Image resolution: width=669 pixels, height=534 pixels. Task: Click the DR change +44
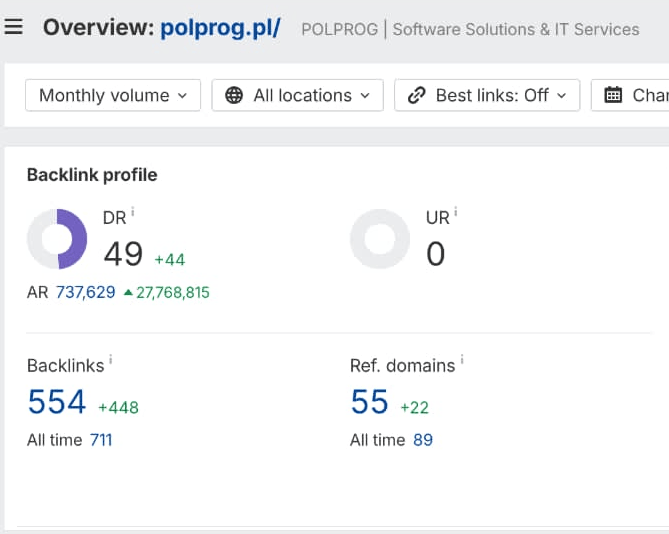click(170, 260)
